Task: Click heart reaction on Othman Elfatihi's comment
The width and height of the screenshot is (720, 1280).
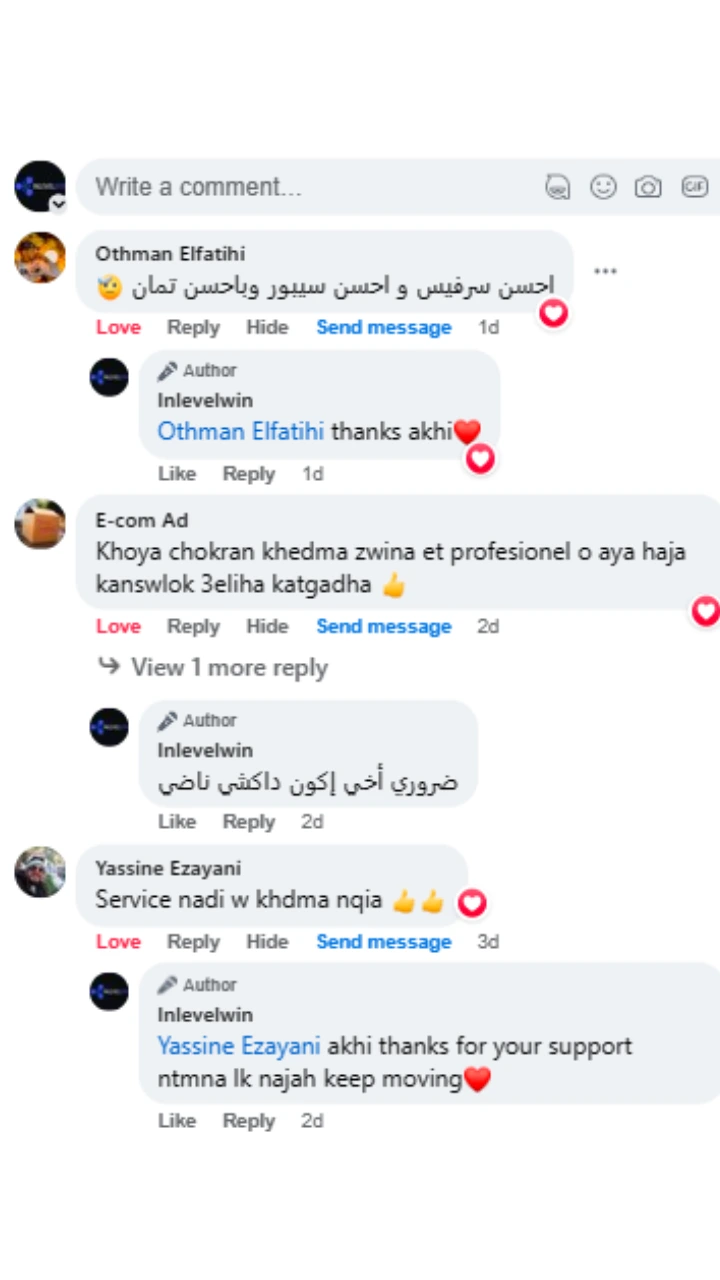Action: 553,313
